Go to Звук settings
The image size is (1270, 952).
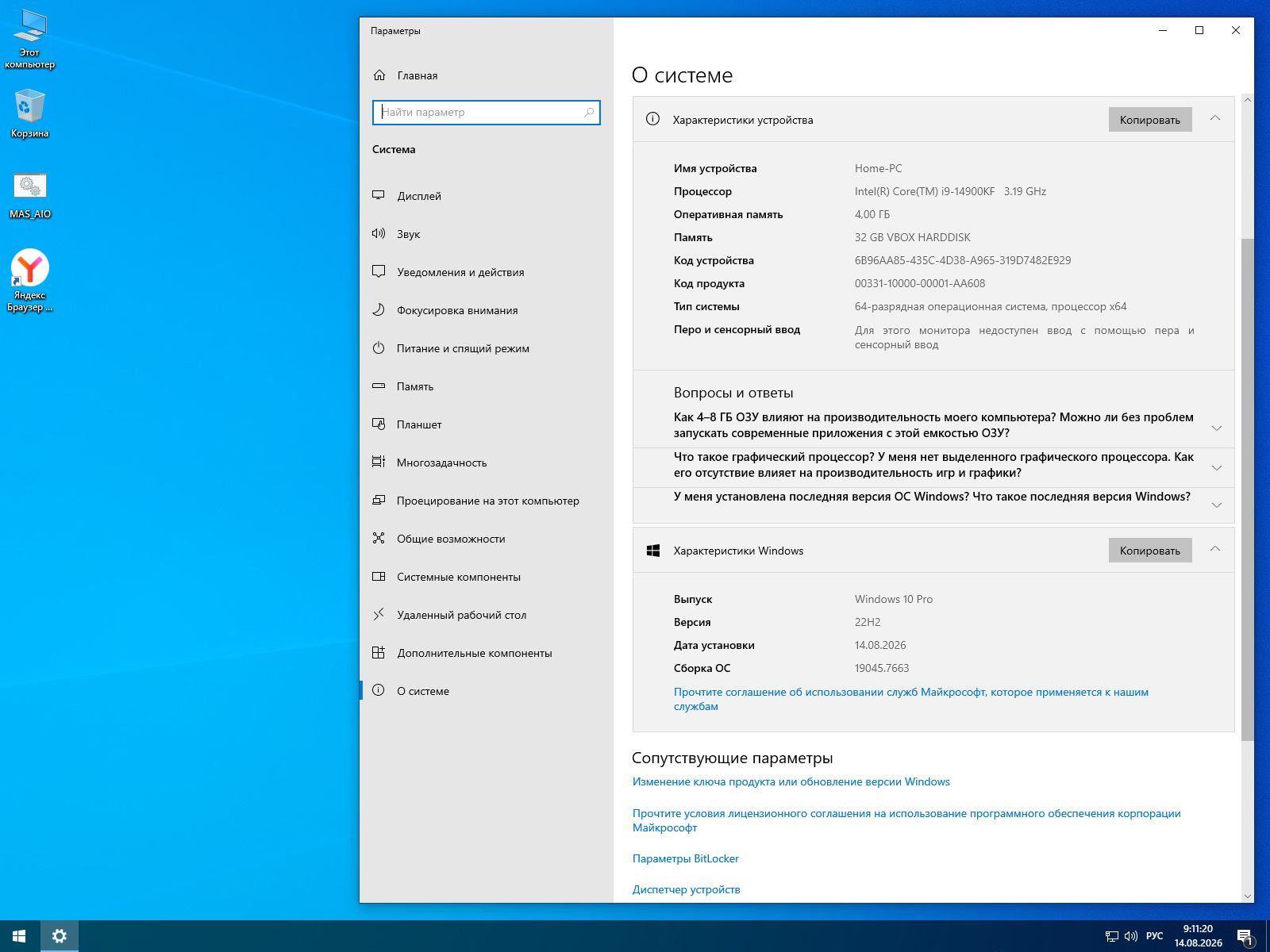pyautogui.click(x=487, y=234)
